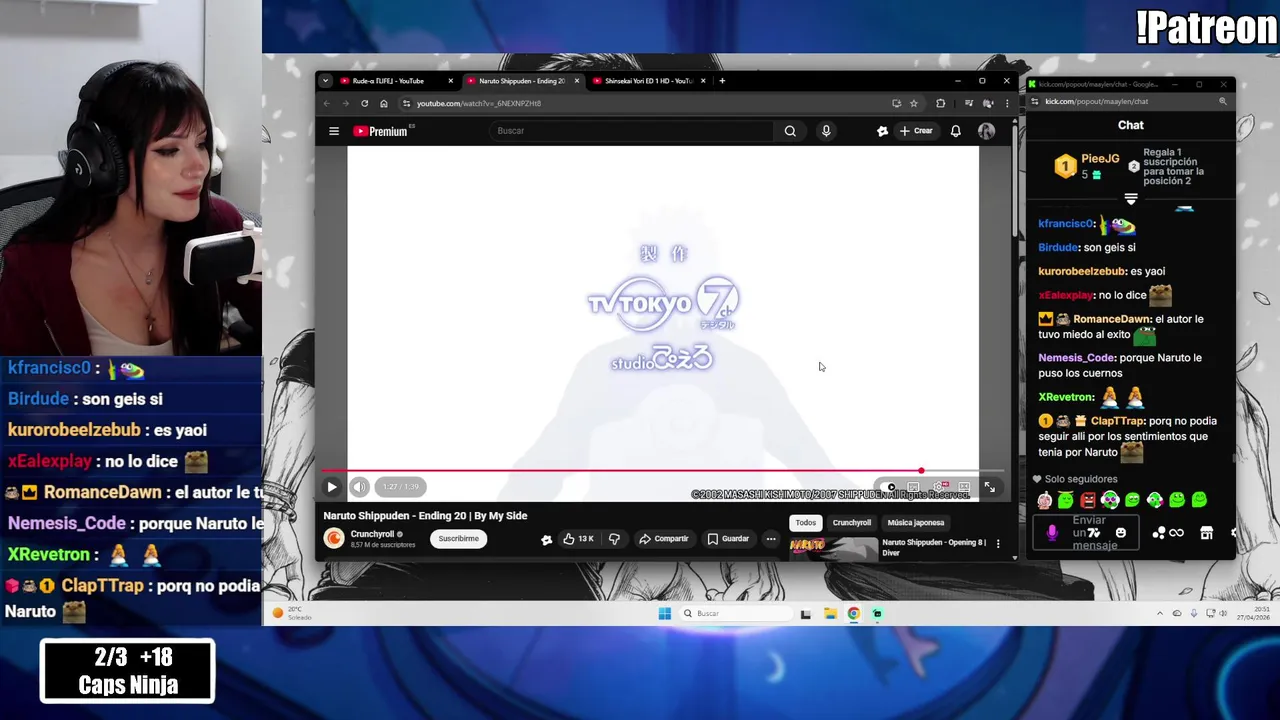Select the Crunchyroll filter chip
Image resolution: width=1280 pixels, height=720 pixels.
(x=852, y=522)
